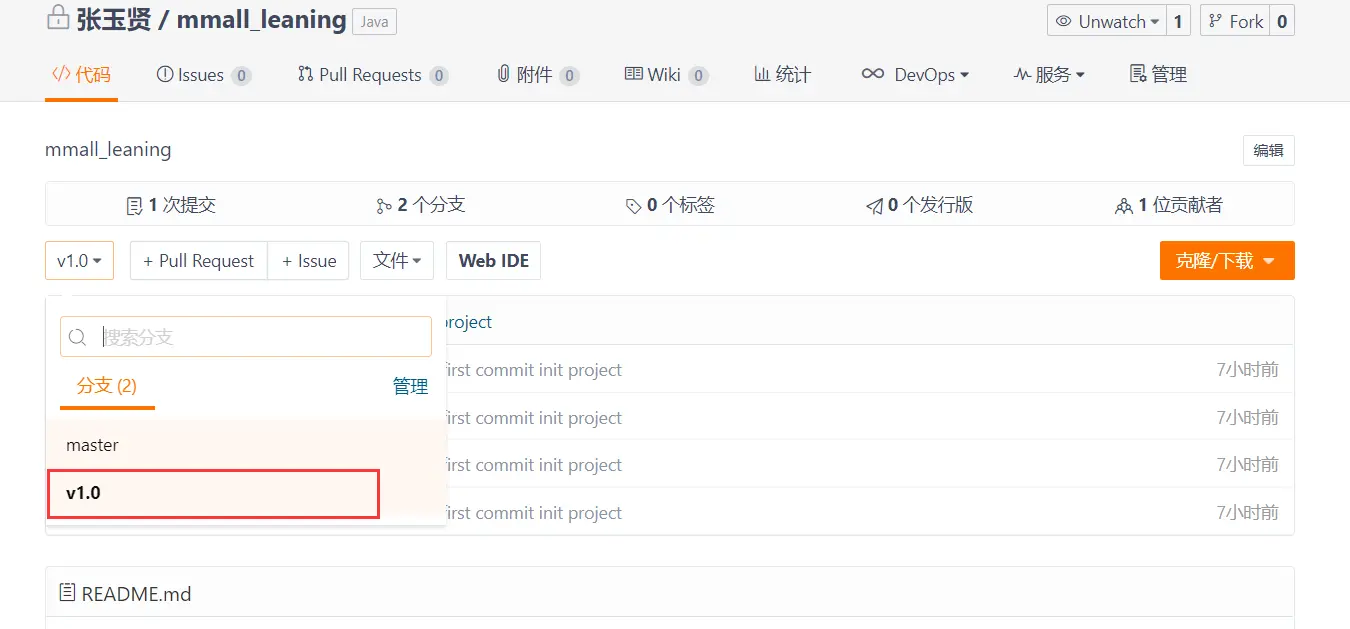View the fork count 0
Image resolution: width=1350 pixels, height=629 pixels.
1282,21
